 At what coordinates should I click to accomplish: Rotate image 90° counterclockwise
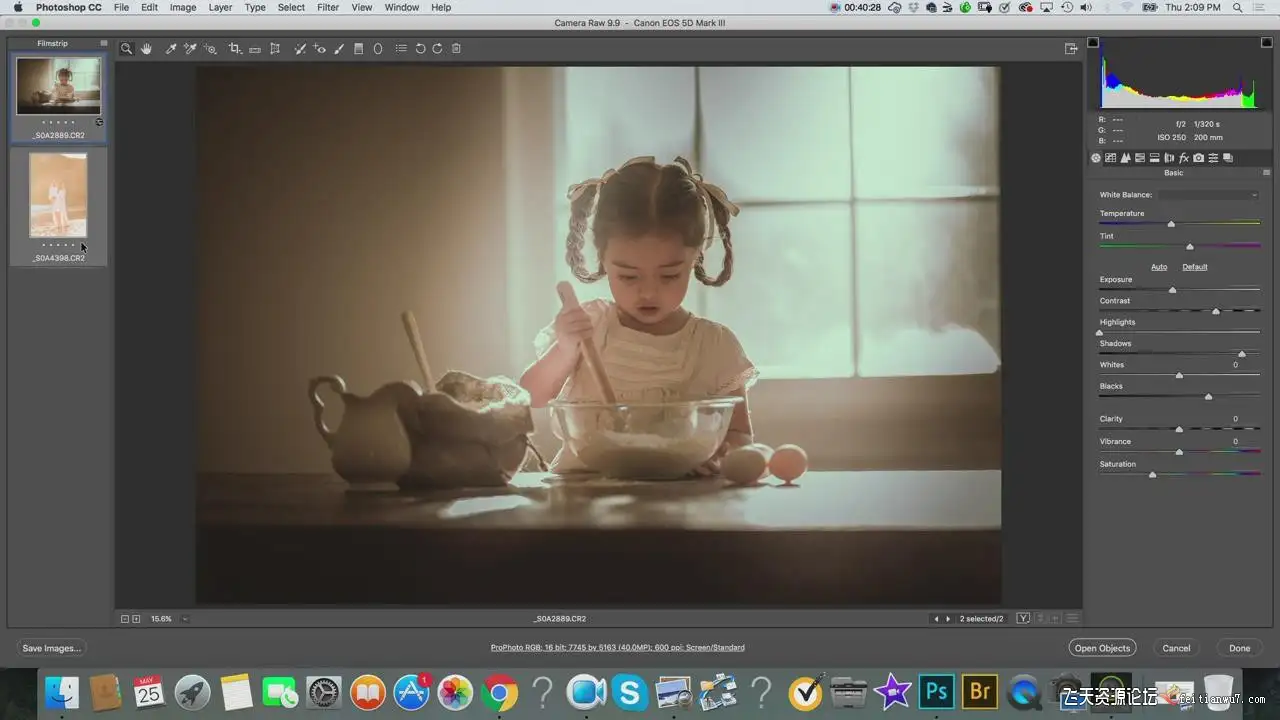click(420, 48)
